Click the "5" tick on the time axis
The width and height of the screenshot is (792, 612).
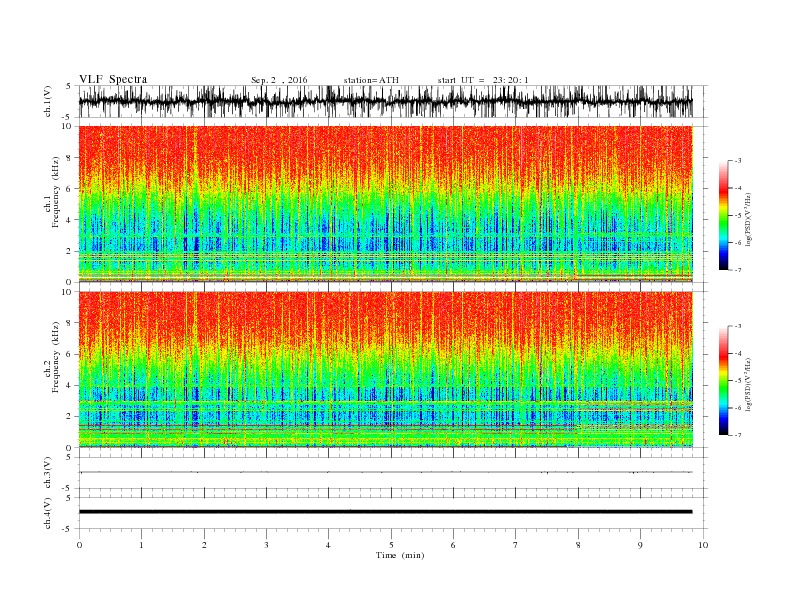click(391, 545)
